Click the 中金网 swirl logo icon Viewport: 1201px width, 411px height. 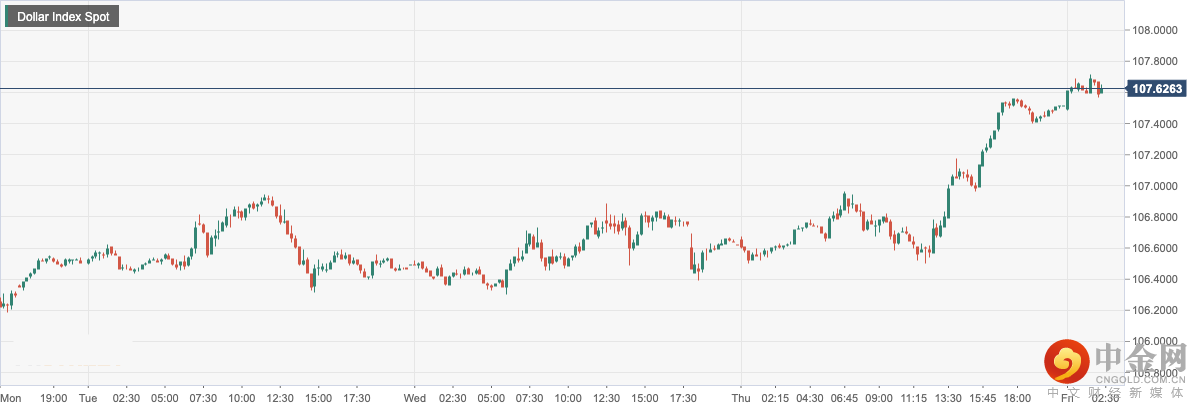(1066, 361)
